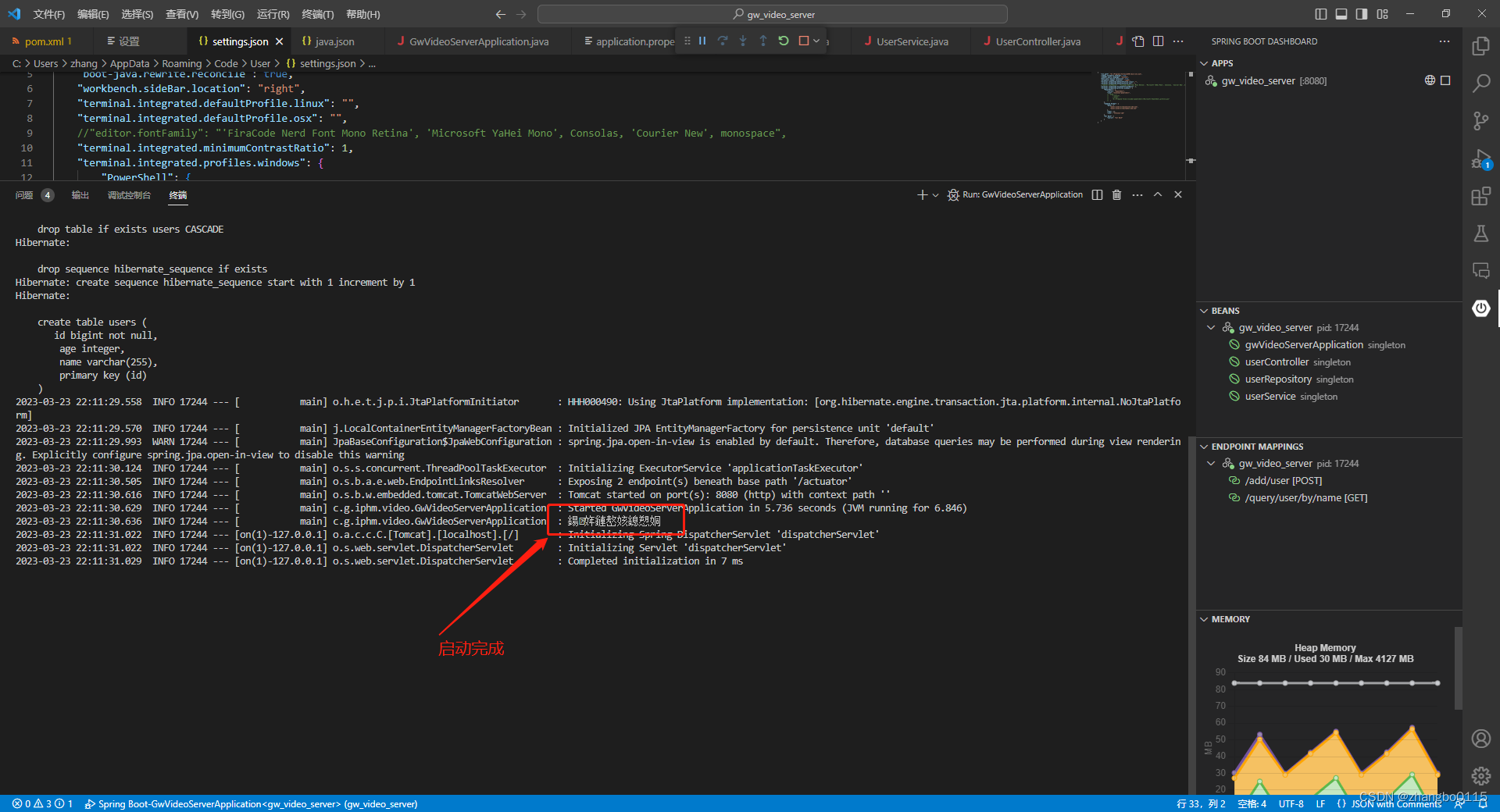Close the settings.json tab
1500x812 pixels.
[279, 41]
